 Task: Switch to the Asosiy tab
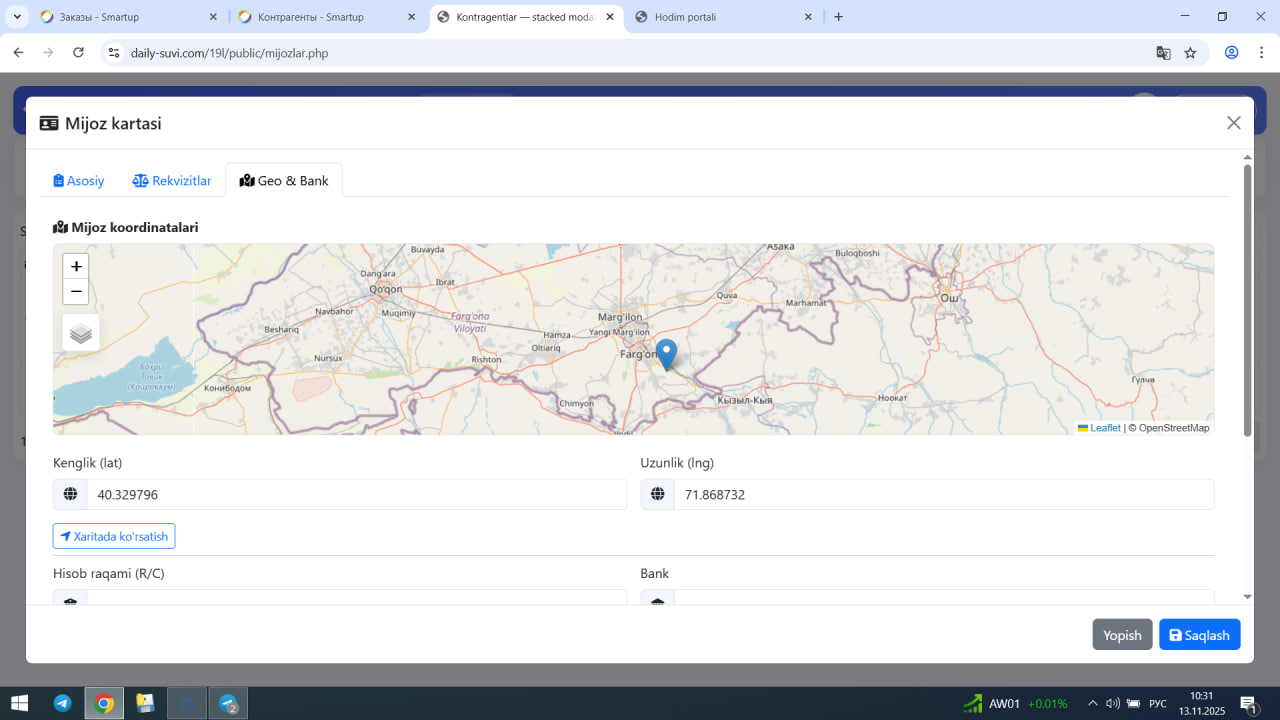tap(79, 181)
